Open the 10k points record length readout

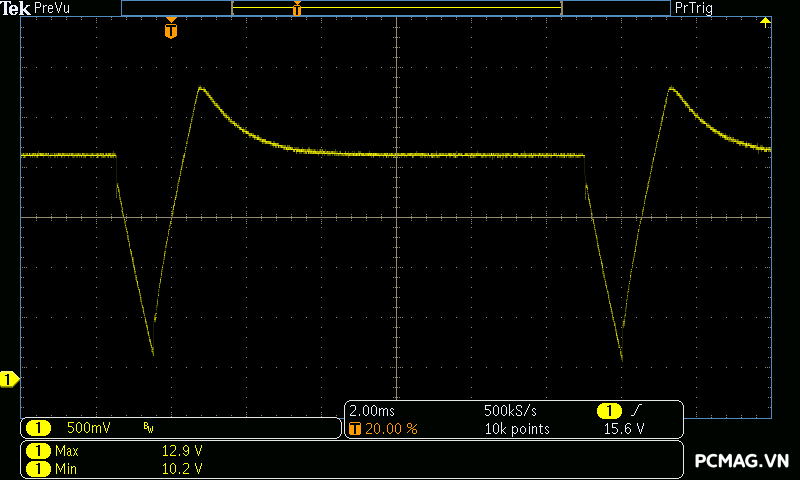[516, 428]
